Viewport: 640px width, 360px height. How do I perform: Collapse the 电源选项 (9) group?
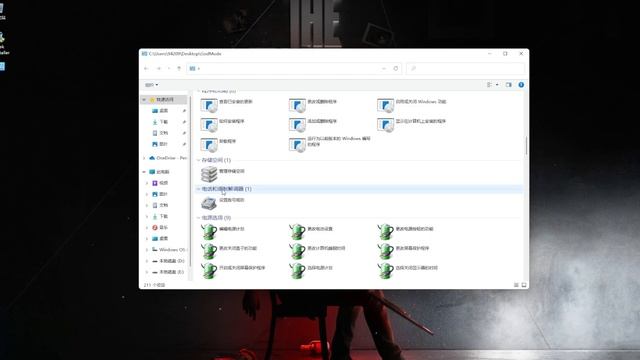[x=198, y=218]
